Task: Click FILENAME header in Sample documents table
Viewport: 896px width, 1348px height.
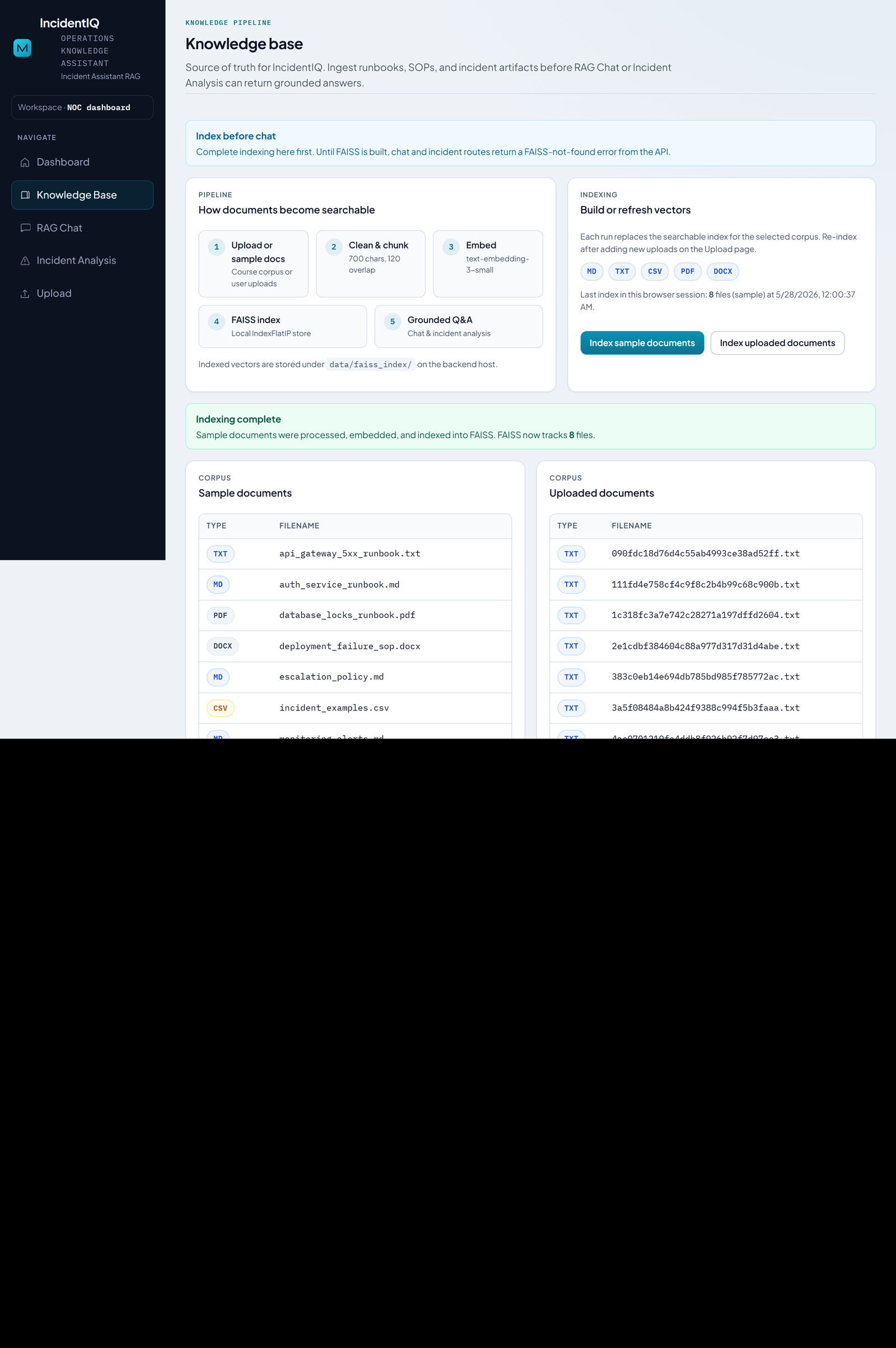Action: [299, 526]
